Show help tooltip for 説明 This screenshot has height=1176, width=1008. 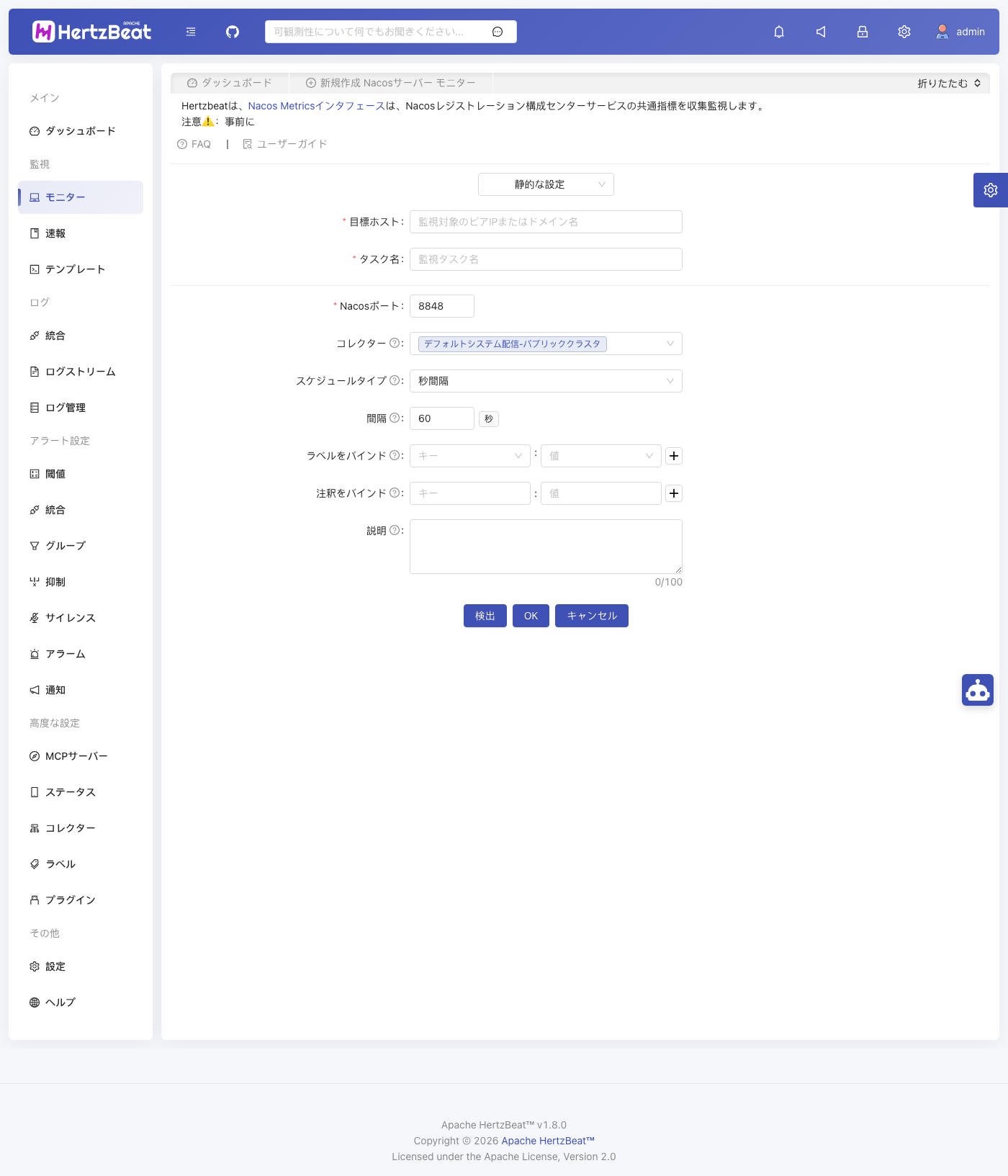click(x=395, y=531)
